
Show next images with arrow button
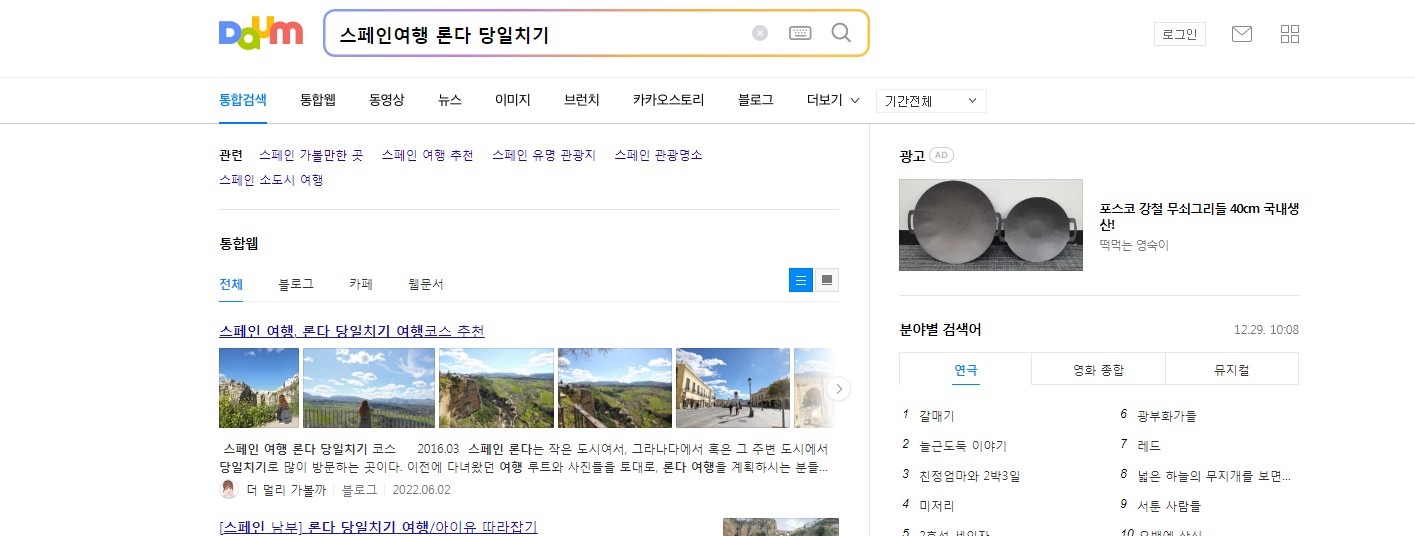pos(839,388)
